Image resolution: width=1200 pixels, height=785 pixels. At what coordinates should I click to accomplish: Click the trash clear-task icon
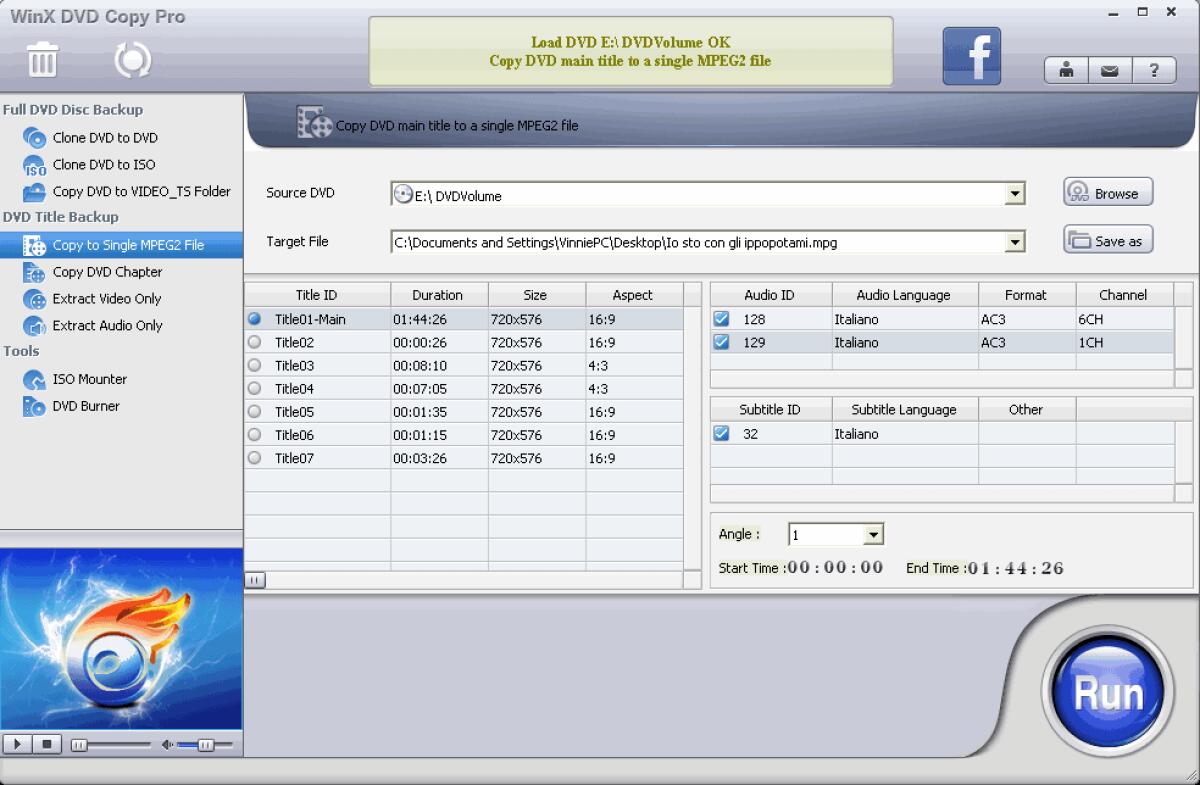pos(42,60)
